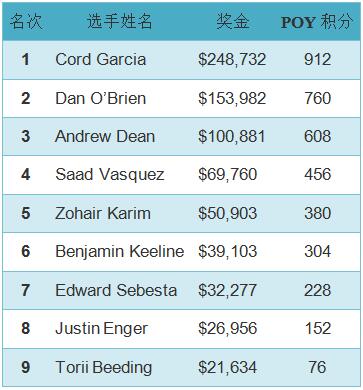Click on Dan O'Brien's name
363x390 pixels.
click(x=101, y=98)
